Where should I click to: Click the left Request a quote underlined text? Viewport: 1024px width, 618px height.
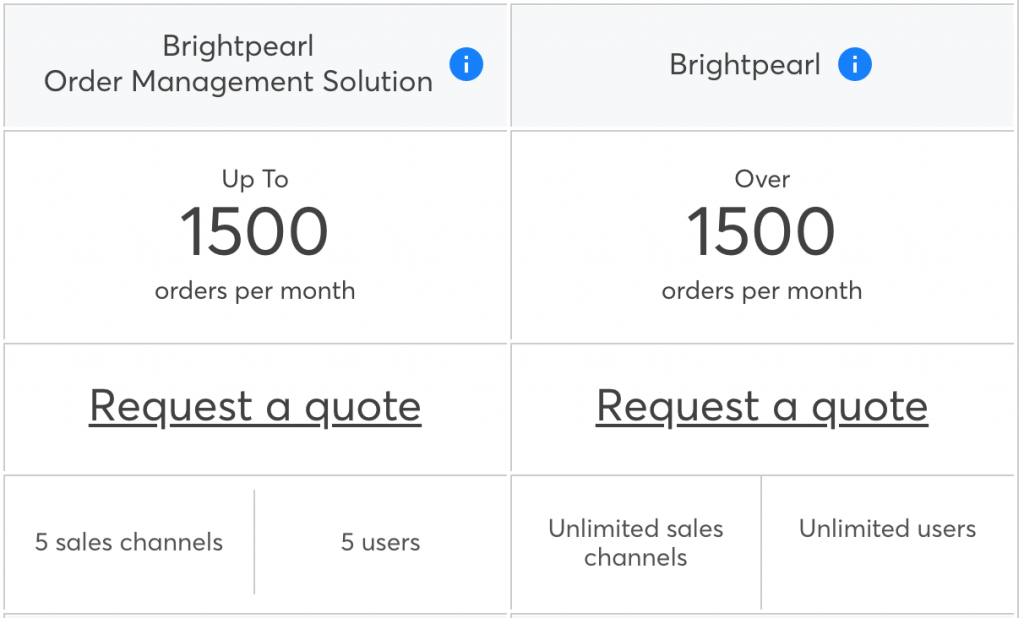(x=254, y=406)
